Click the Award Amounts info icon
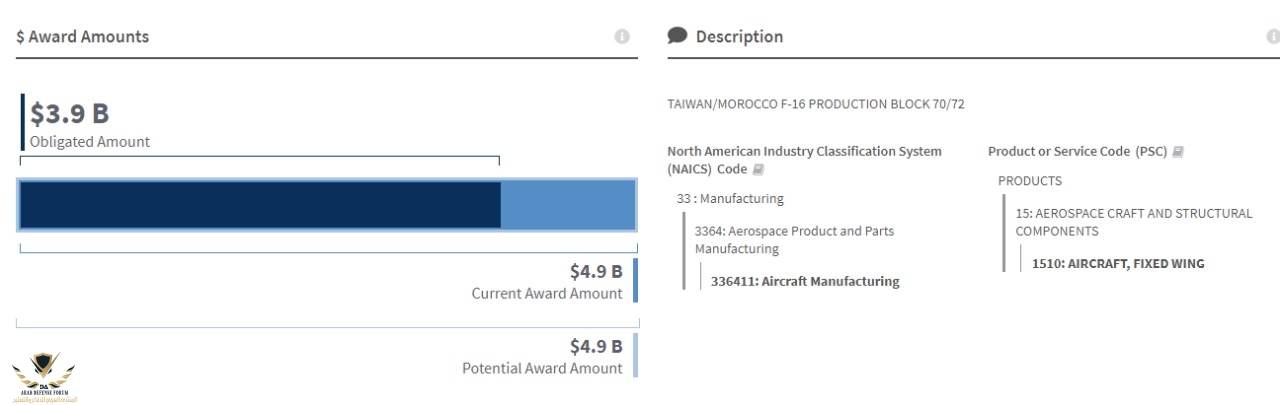 pyautogui.click(x=621, y=37)
